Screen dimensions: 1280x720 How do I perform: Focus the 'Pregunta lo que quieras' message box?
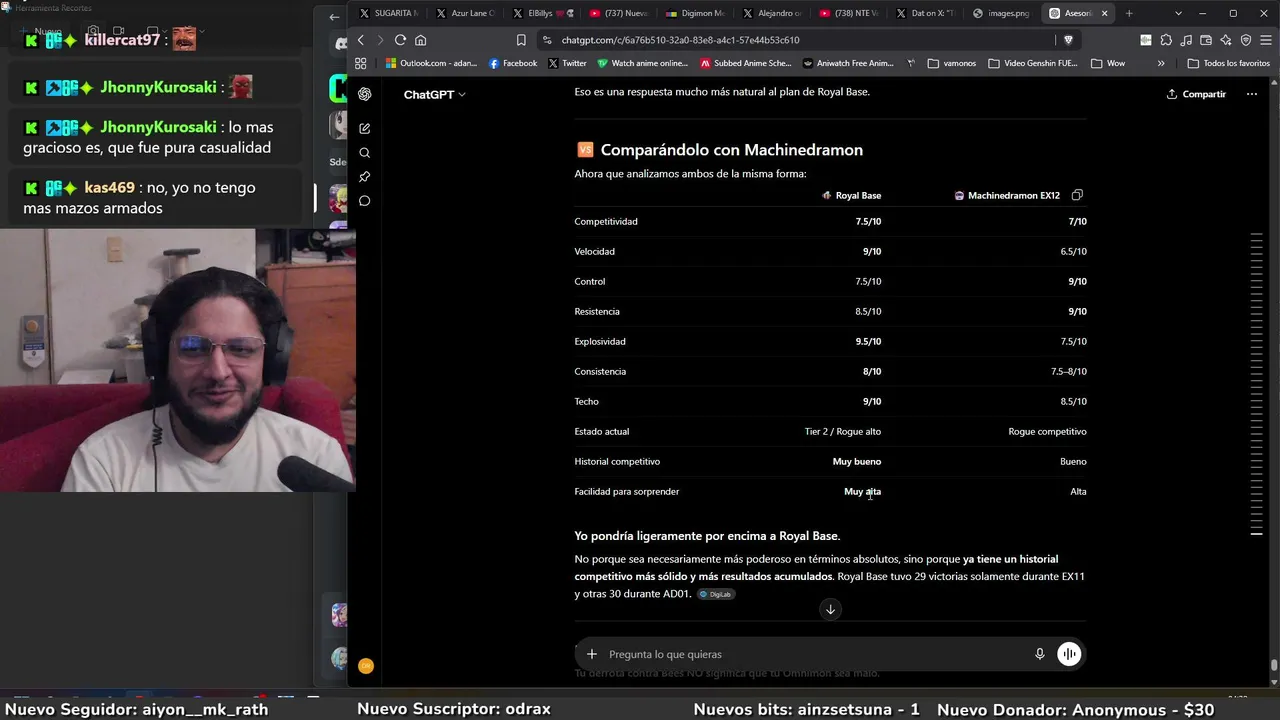click(x=815, y=654)
